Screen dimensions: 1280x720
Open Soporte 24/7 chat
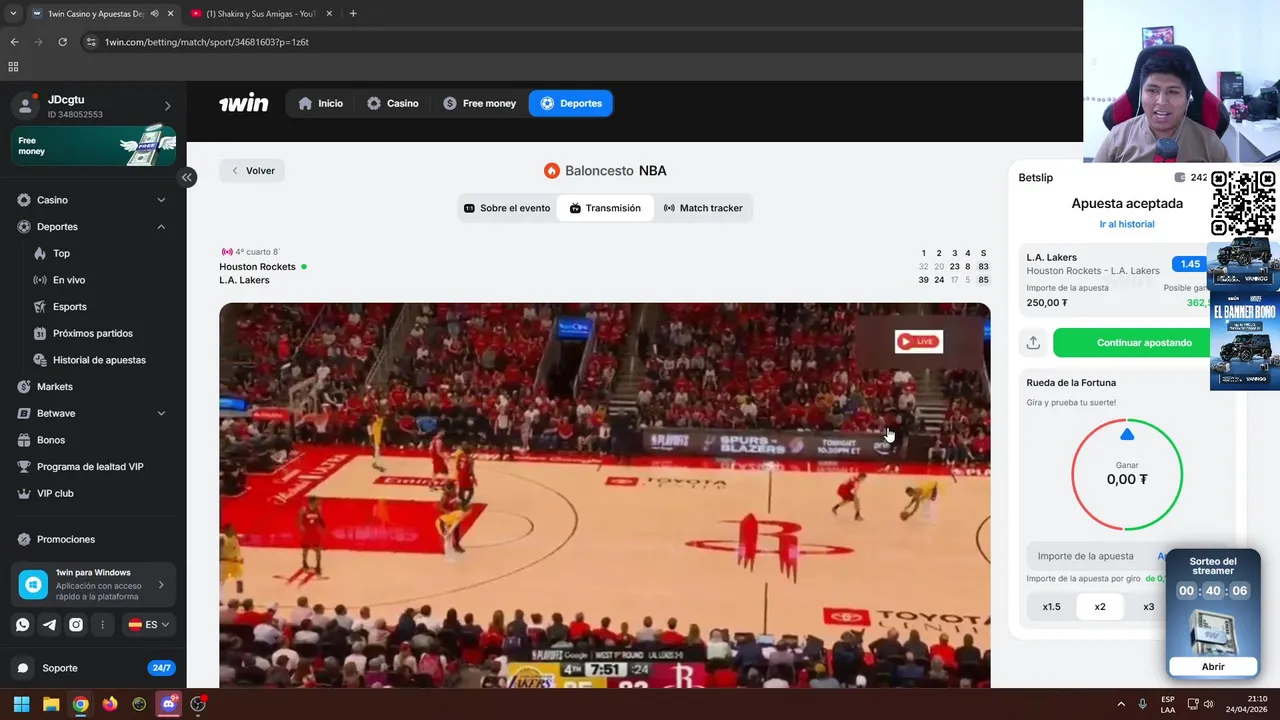93,668
